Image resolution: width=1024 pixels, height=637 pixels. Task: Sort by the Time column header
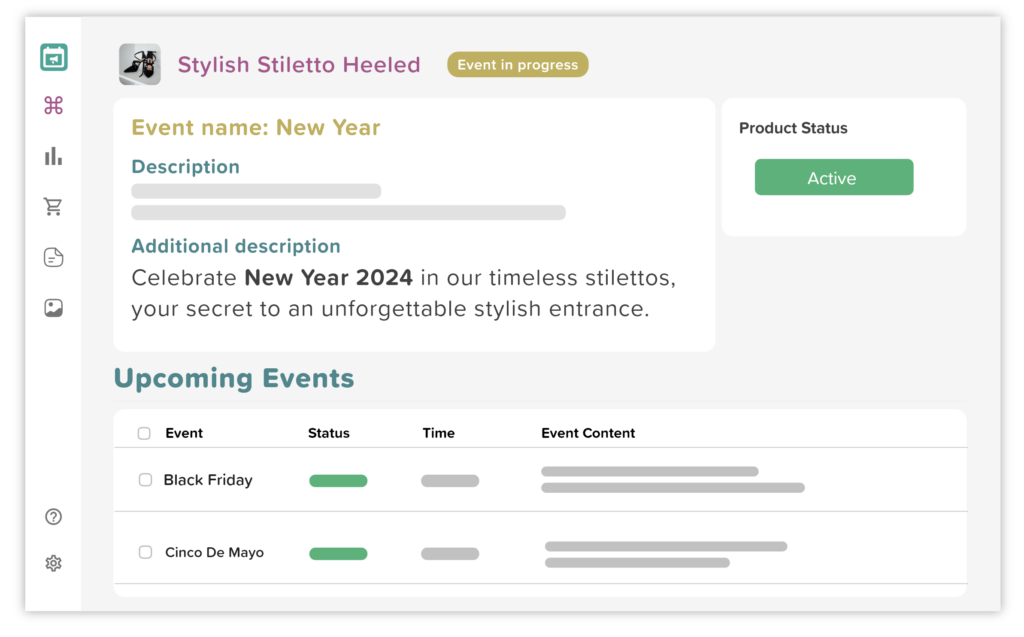click(438, 433)
